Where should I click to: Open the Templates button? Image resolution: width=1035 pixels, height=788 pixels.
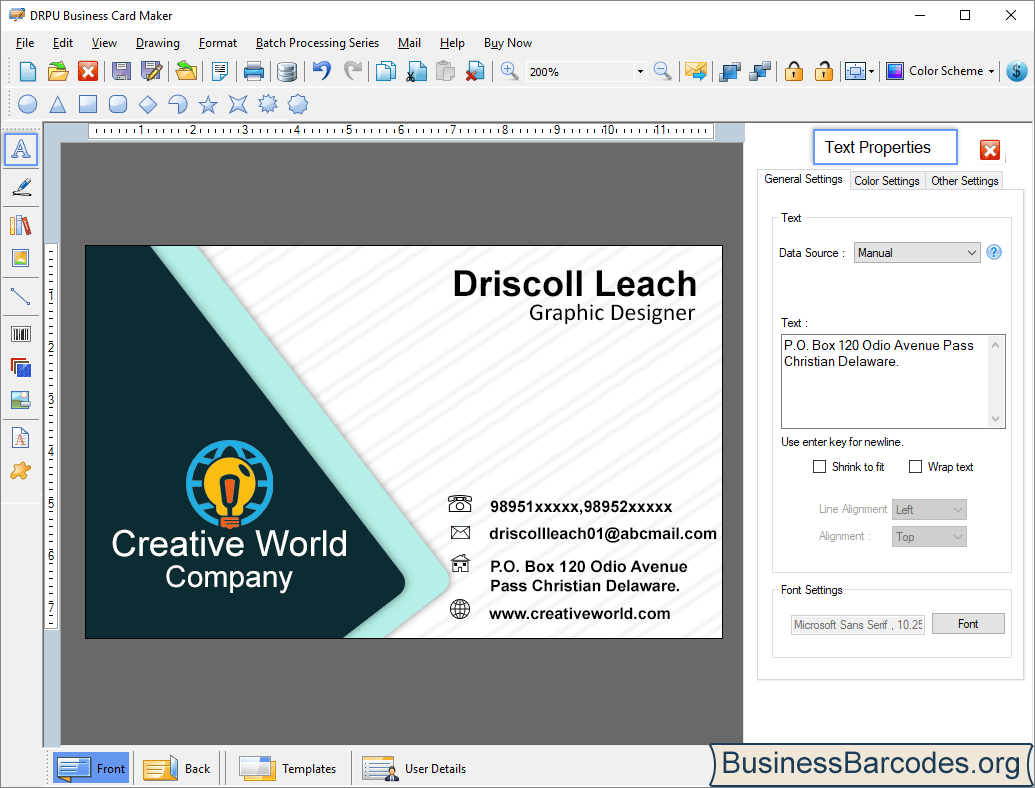(x=288, y=768)
